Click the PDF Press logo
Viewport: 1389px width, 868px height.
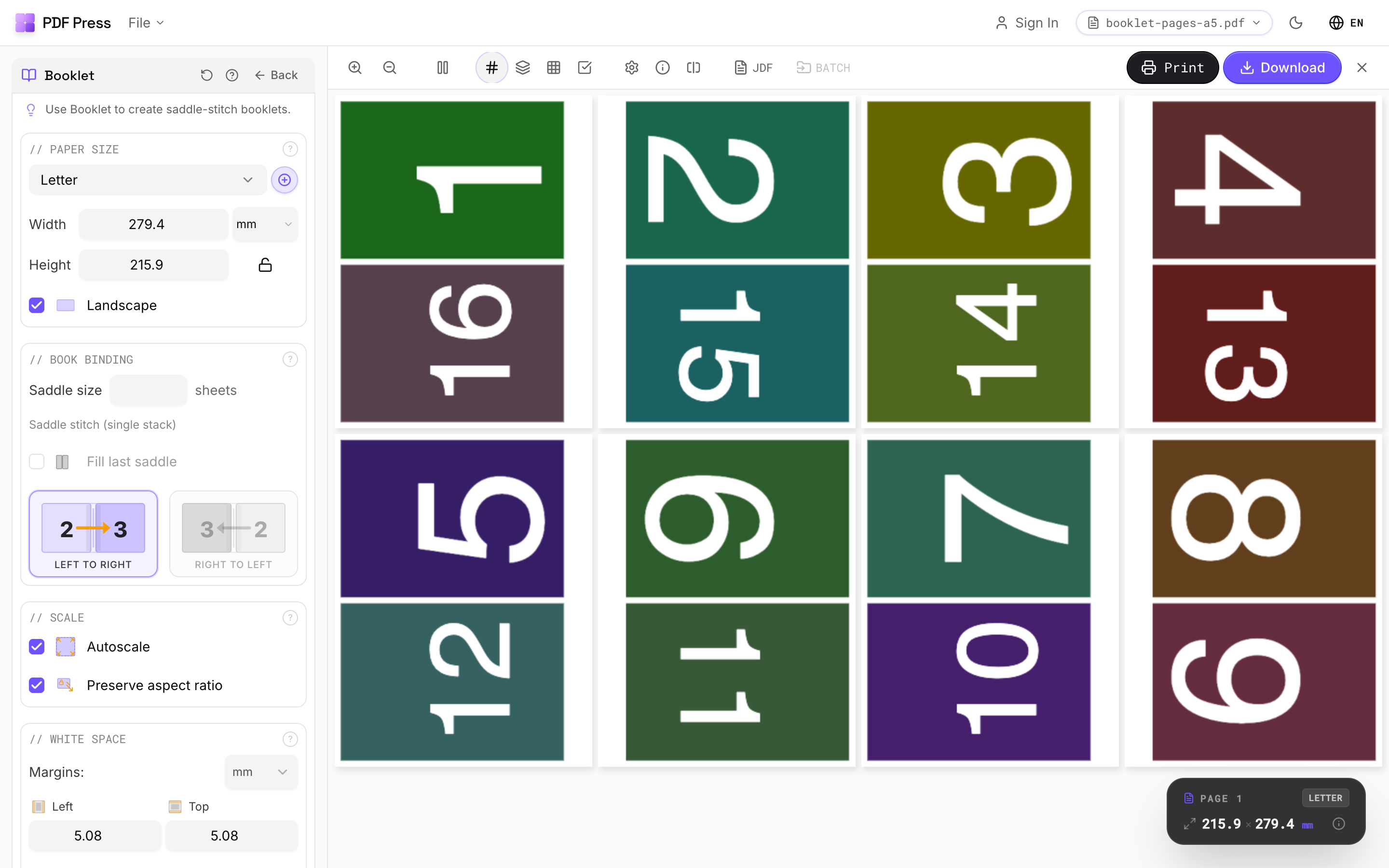tap(63, 23)
